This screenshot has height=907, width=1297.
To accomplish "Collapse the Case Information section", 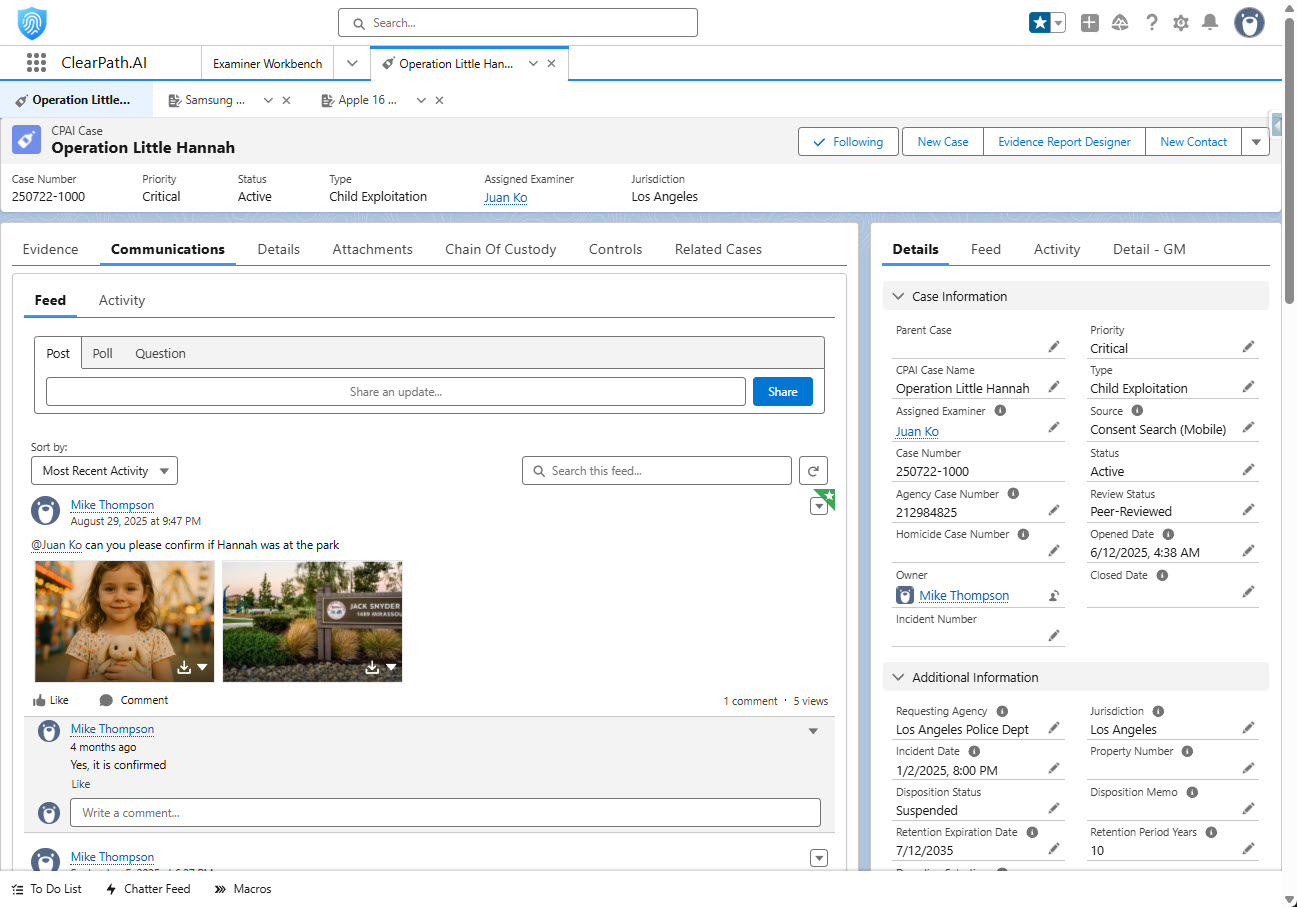I will click(898, 297).
